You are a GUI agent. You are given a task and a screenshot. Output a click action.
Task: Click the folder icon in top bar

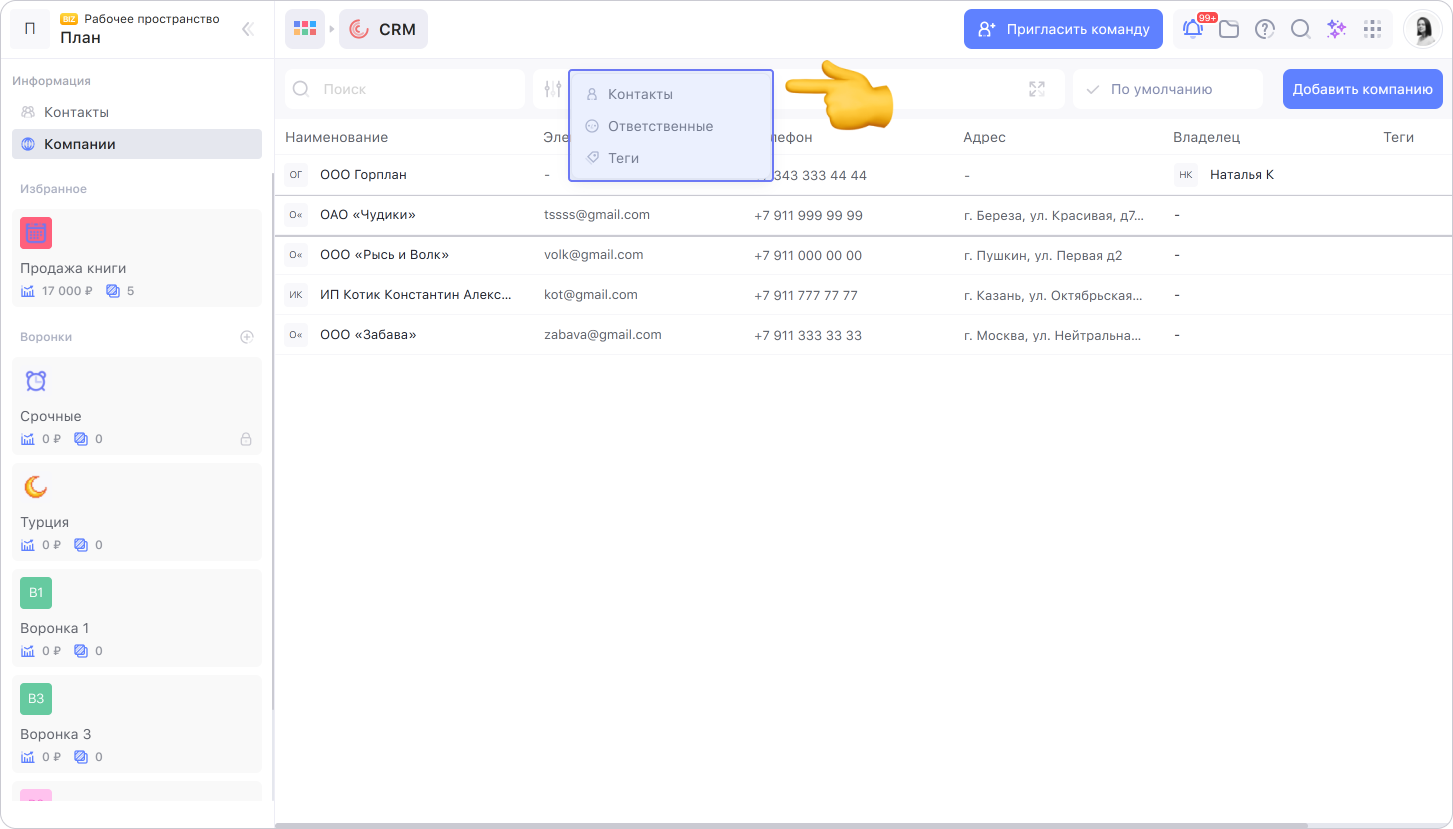click(x=1229, y=29)
